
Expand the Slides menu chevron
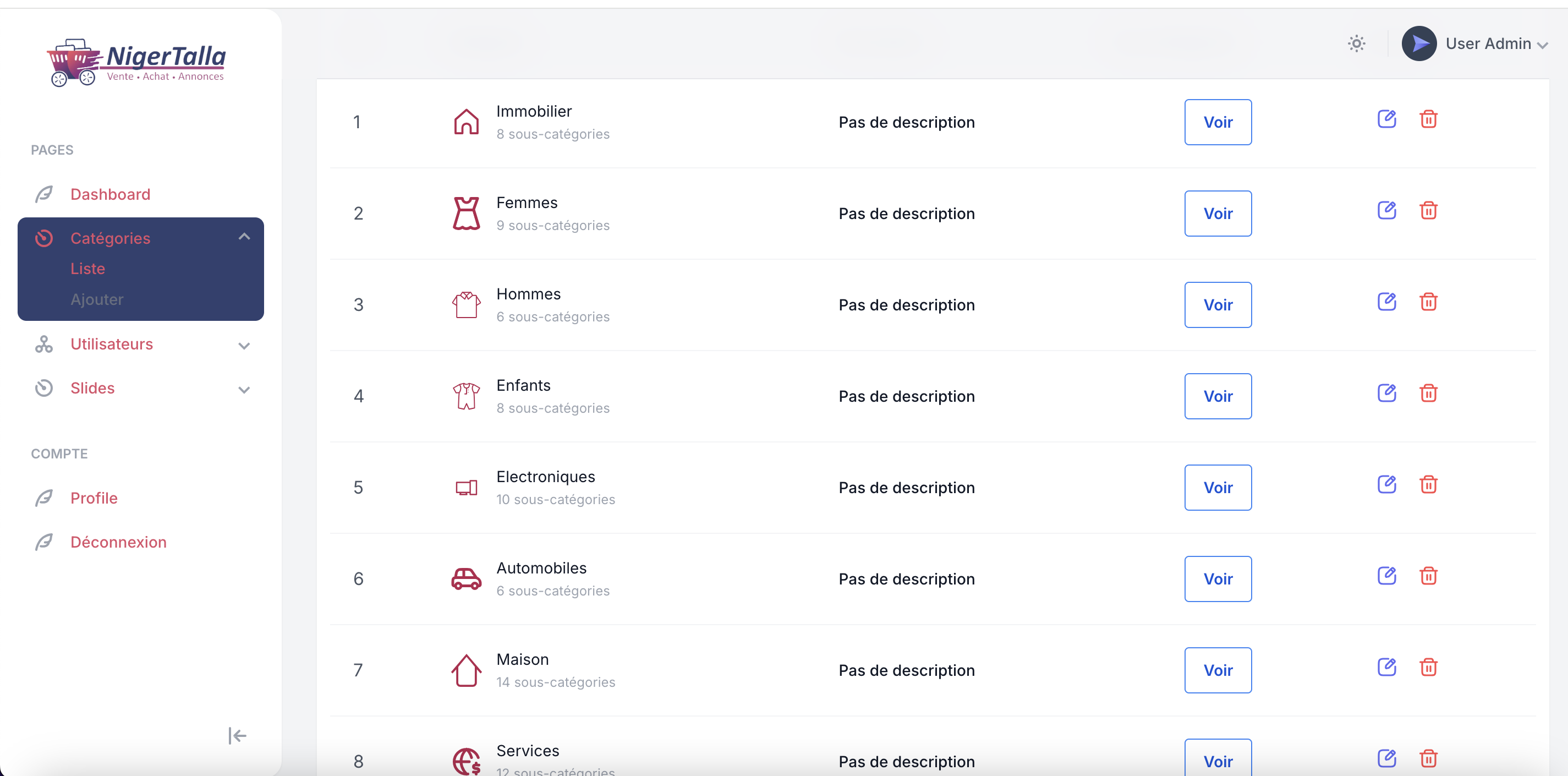tap(244, 390)
